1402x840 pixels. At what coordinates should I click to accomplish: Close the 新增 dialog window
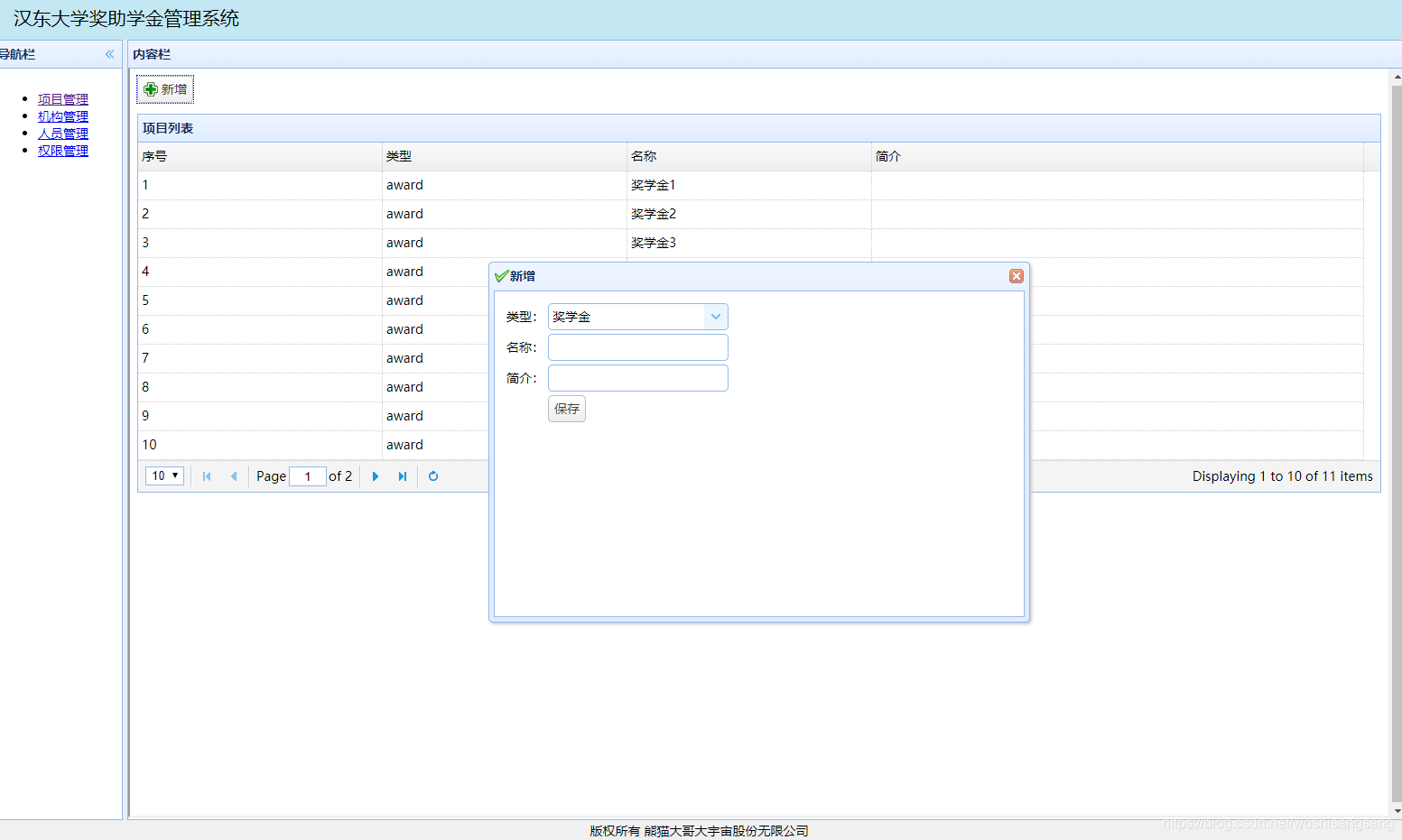1016,276
